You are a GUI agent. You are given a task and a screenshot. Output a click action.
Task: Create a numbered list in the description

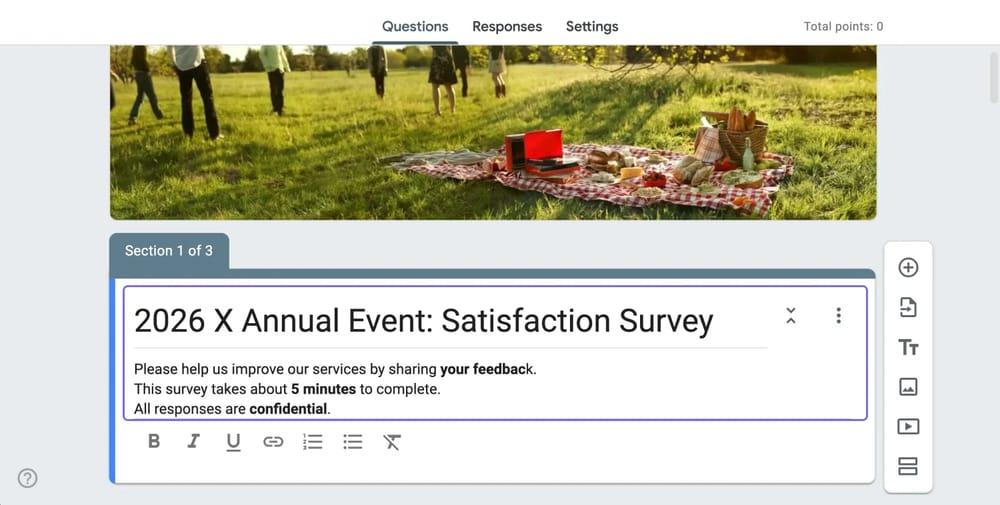pos(312,442)
